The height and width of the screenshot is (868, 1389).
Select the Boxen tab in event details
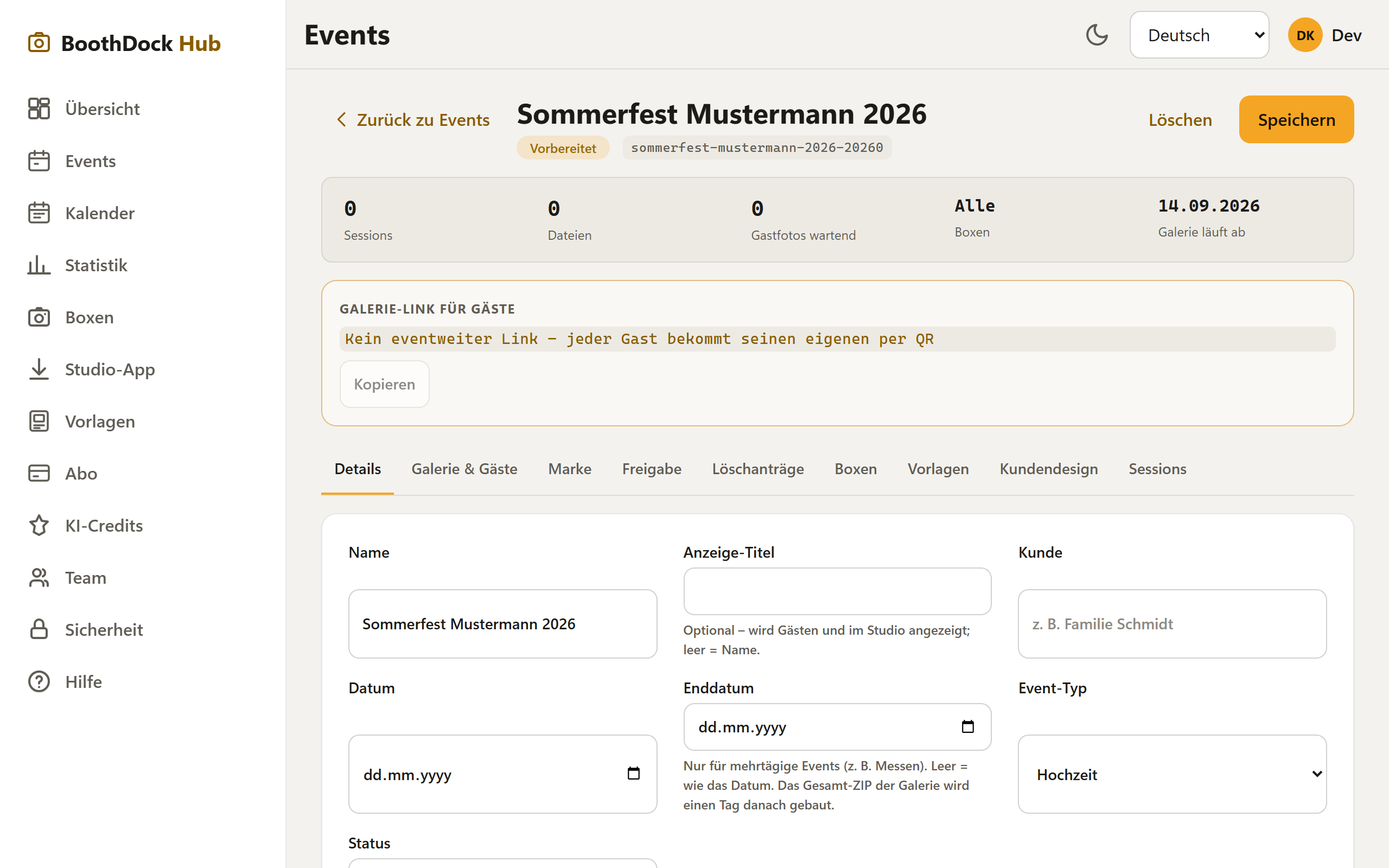point(855,469)
